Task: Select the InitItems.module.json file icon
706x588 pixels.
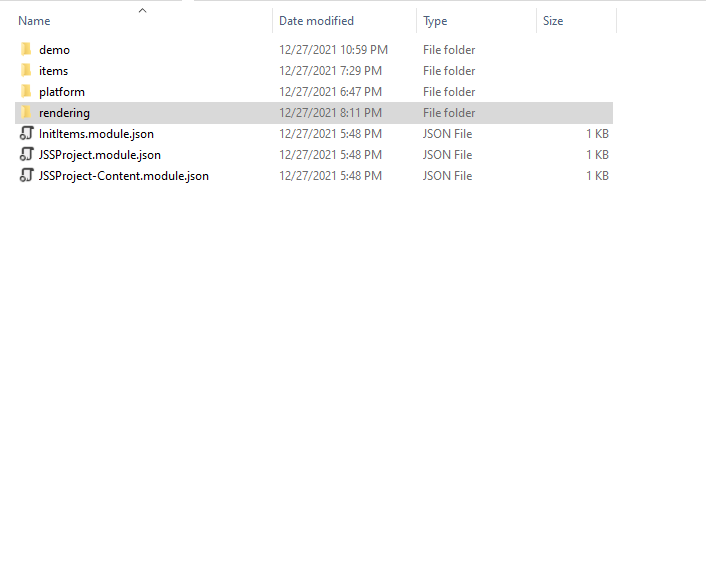Action: [27, 133]
